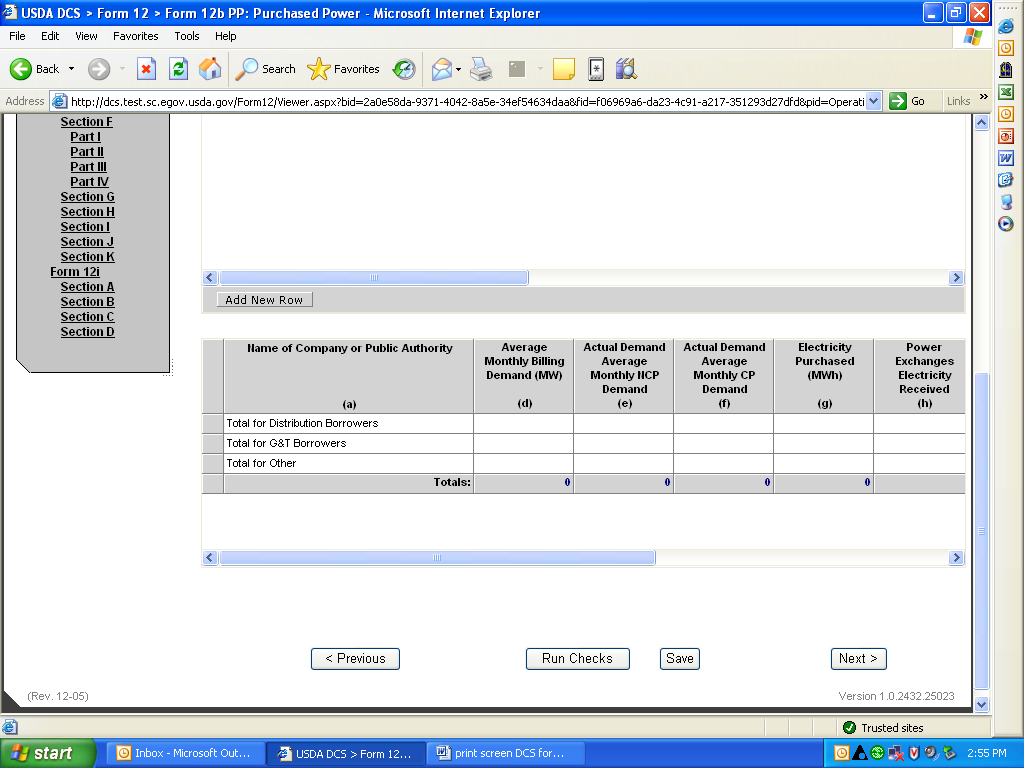
Task: Click the media player icon in side shortcut bar
Action: (1006, 224)
